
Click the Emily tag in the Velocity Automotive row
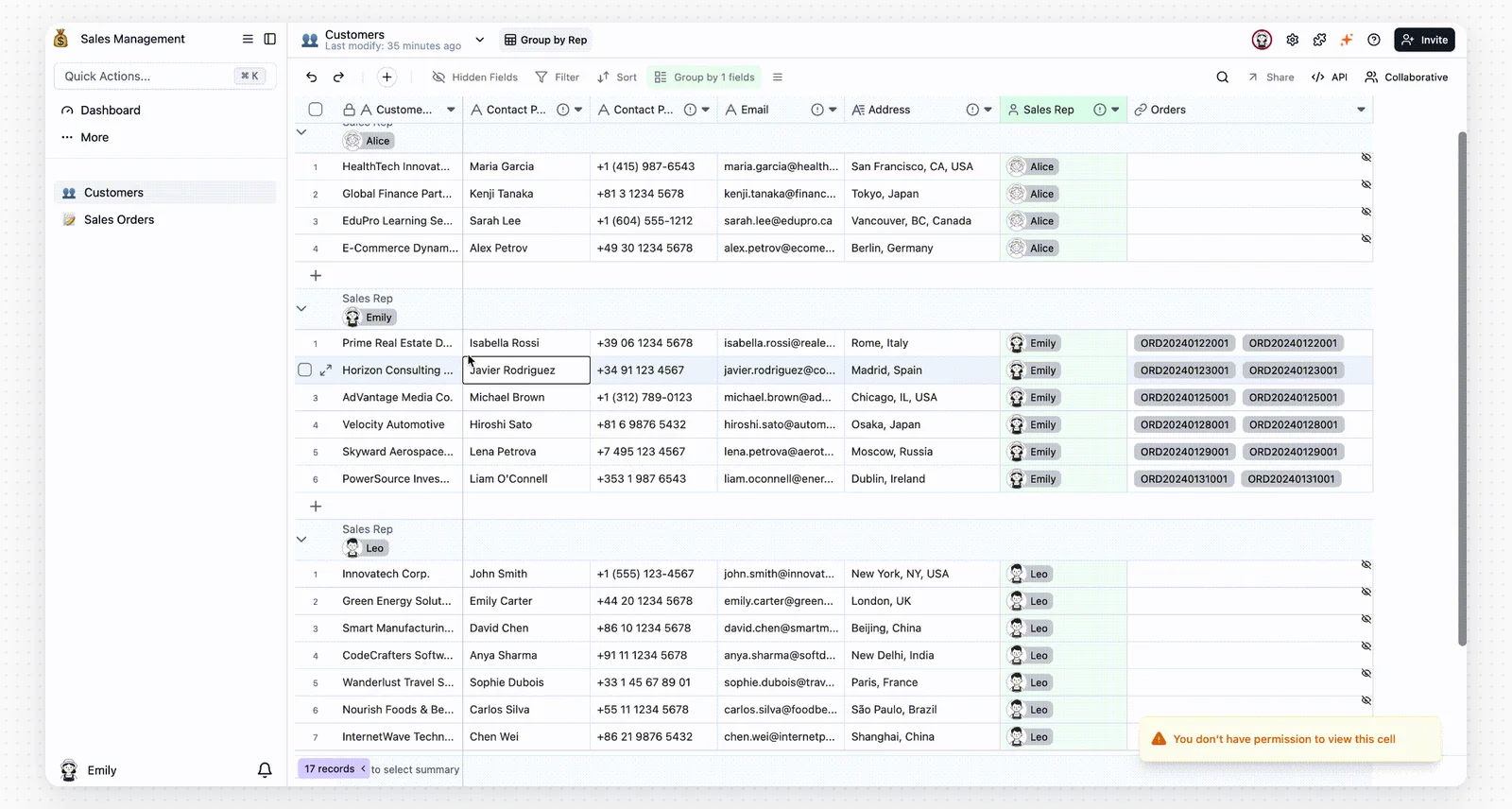point(1034,425)
